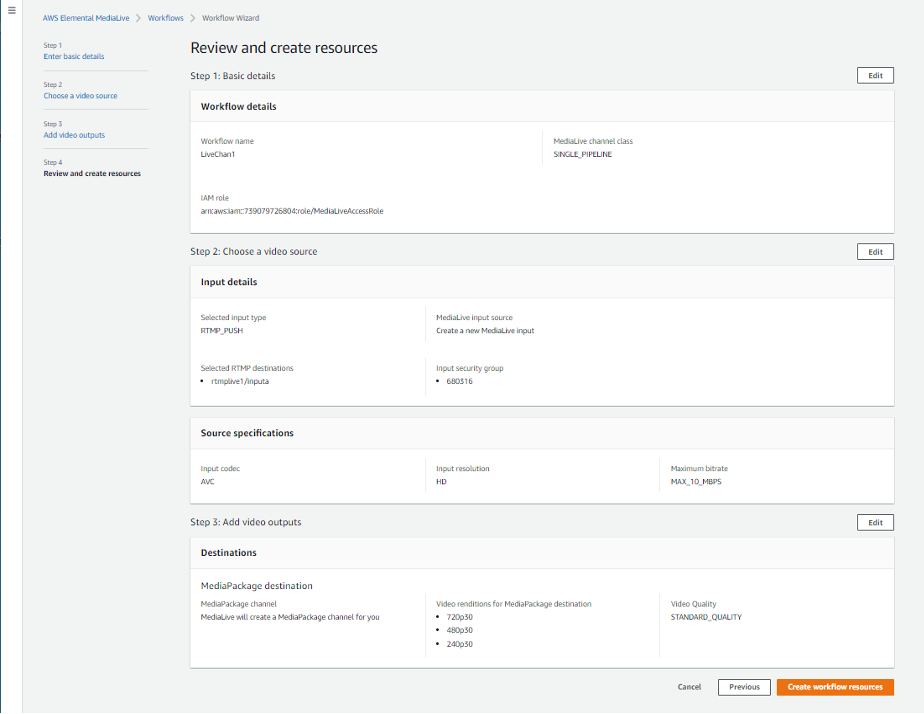Open the MediaLiveAccessRole IAM role link
Viewport: 924px width, 714px height.
[293, 211]
